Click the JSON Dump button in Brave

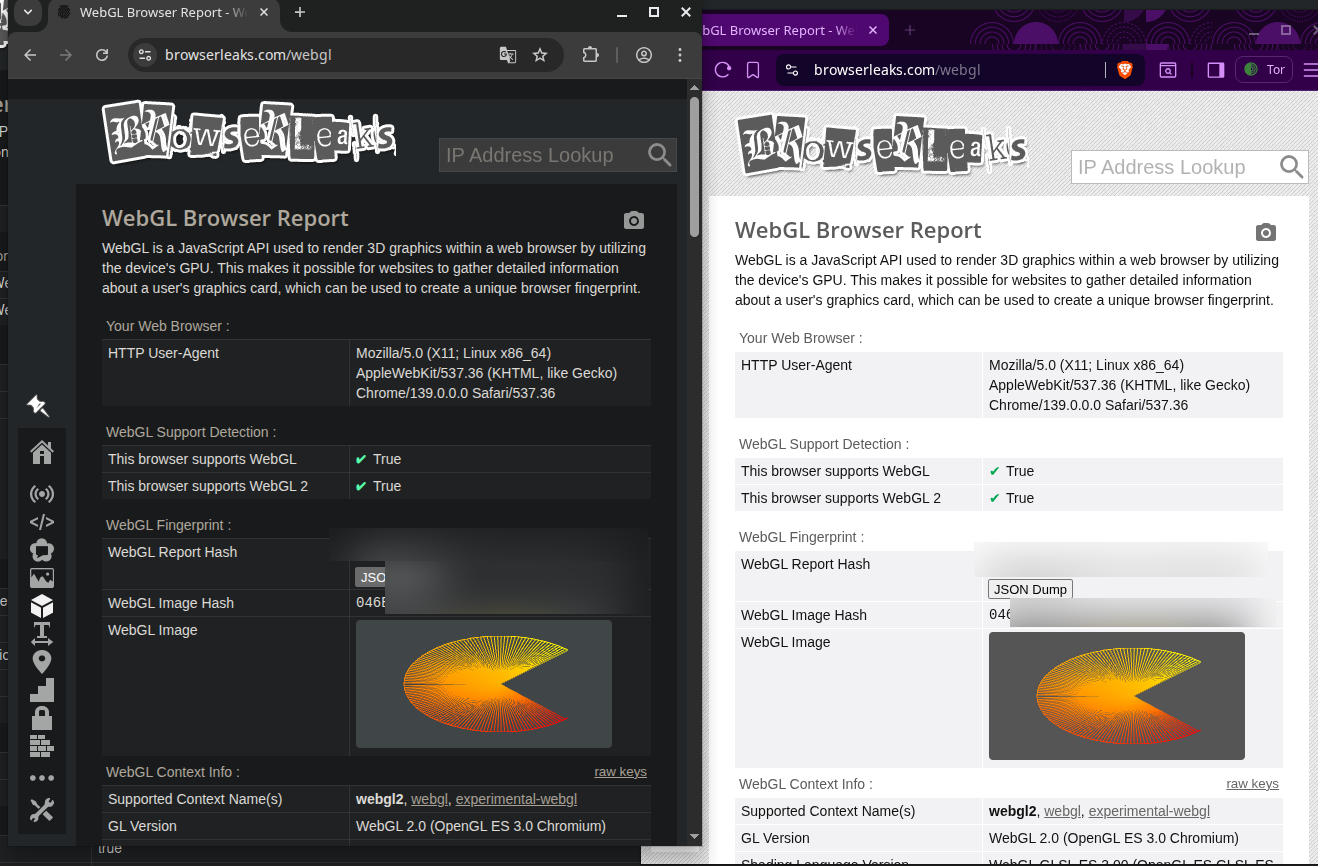(x=1030, y=589)
